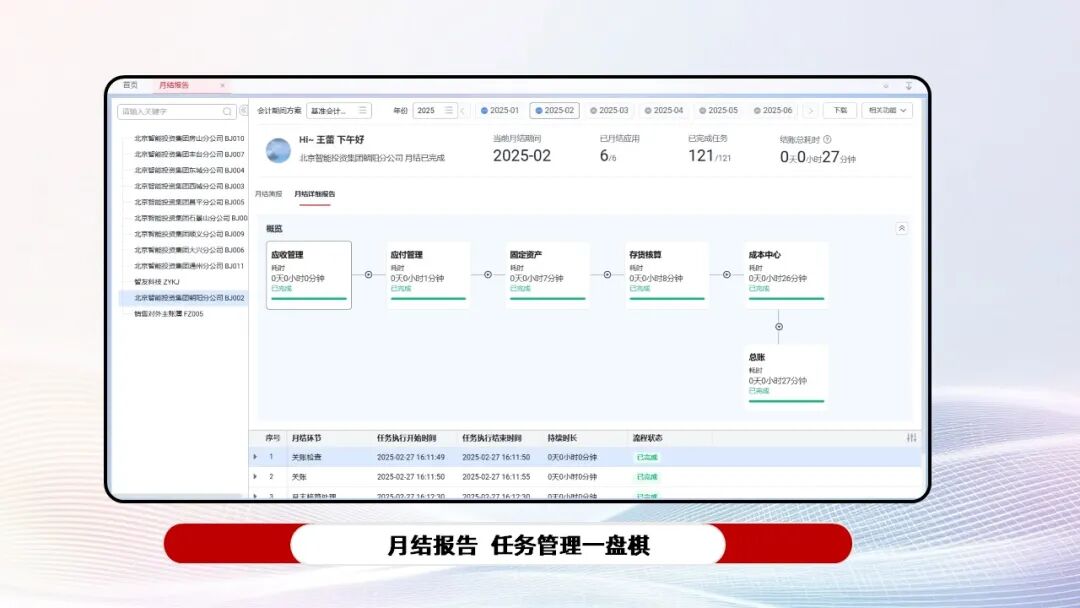Click the next period arrow after 2025-06
The width and height of the screenshot is (1080, 608).
coord(811,110)
